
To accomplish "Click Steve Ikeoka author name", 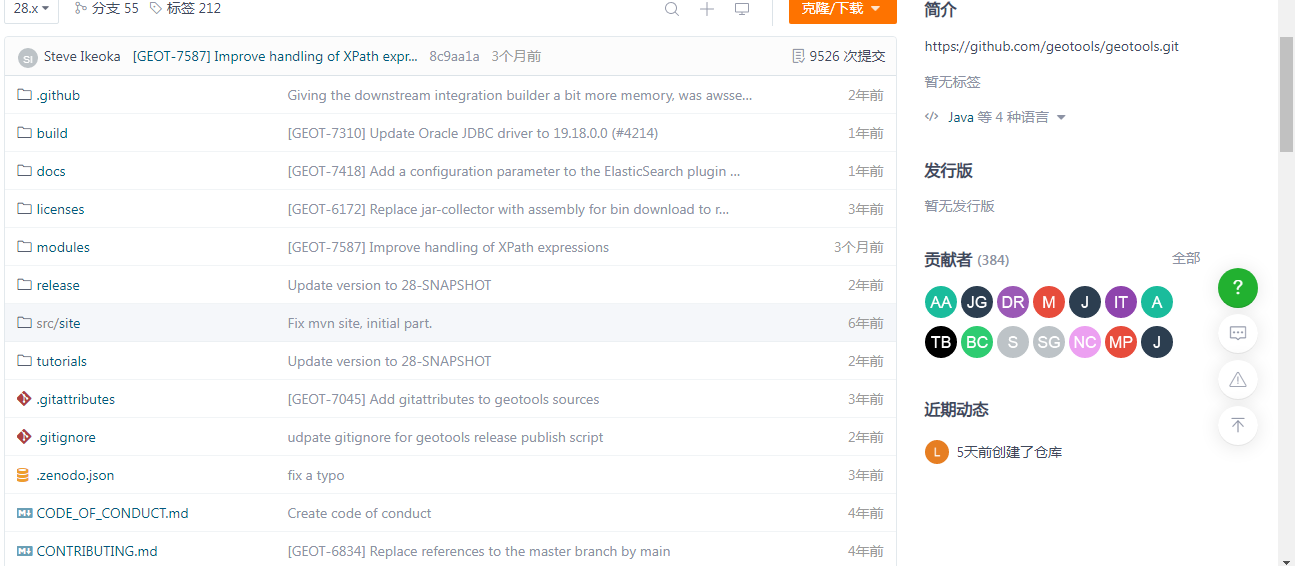I will point(82,56).
